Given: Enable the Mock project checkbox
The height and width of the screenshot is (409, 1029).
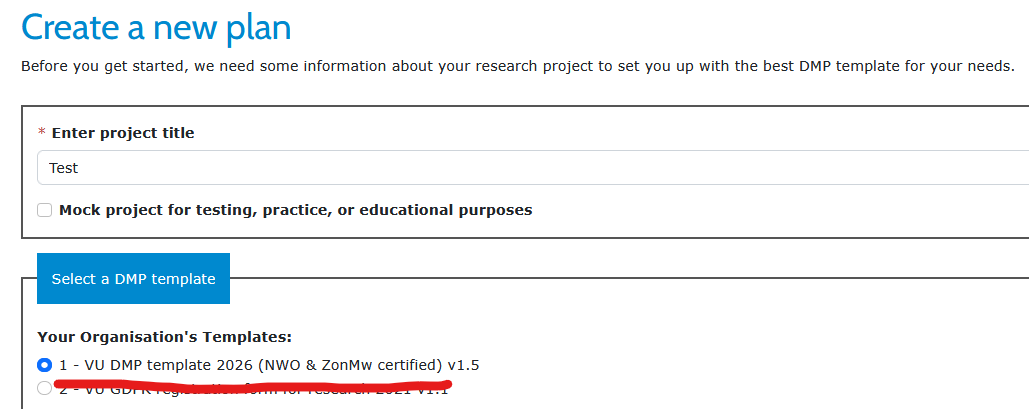Looking at the screenshot, I should tap(44, 210).
